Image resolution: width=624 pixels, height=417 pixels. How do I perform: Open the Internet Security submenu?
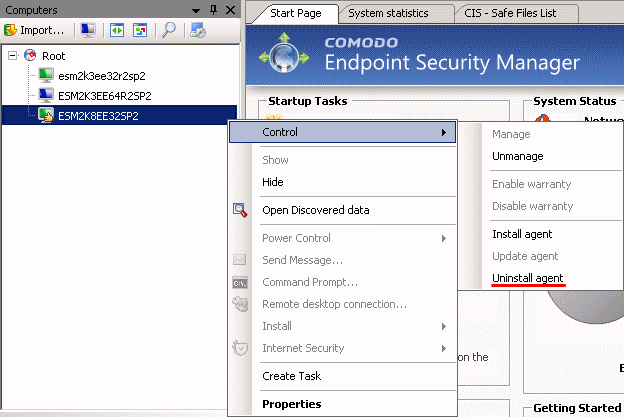point(303,348)
